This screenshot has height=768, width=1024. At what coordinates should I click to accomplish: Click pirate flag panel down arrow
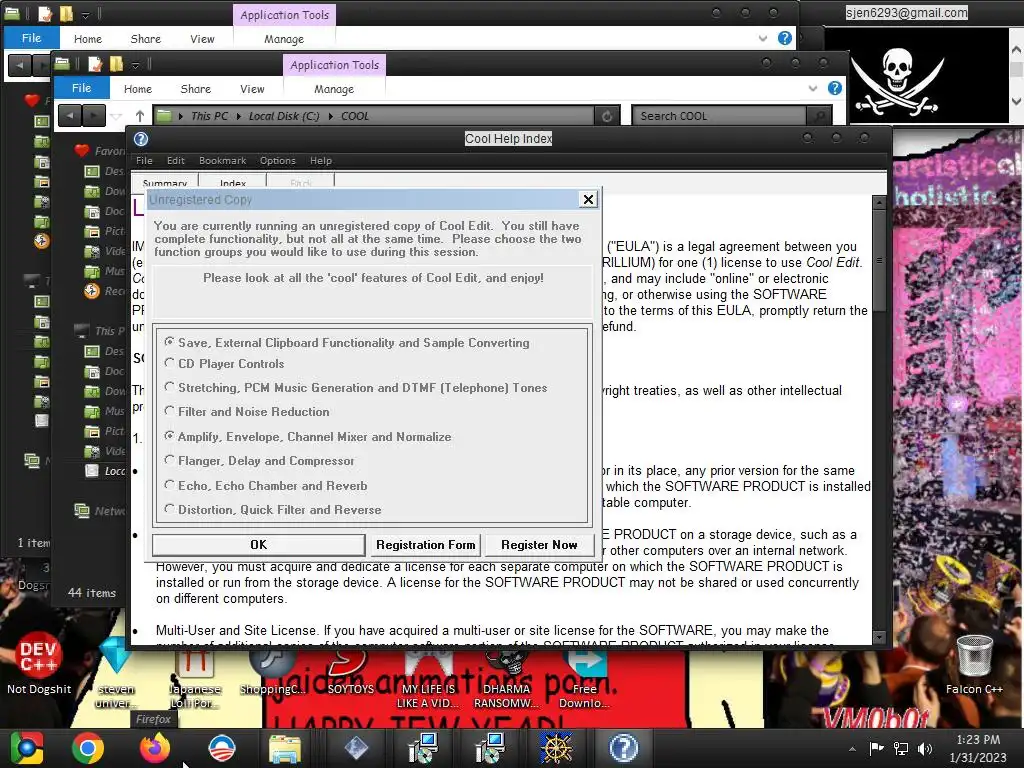(x=1016, y=101)
